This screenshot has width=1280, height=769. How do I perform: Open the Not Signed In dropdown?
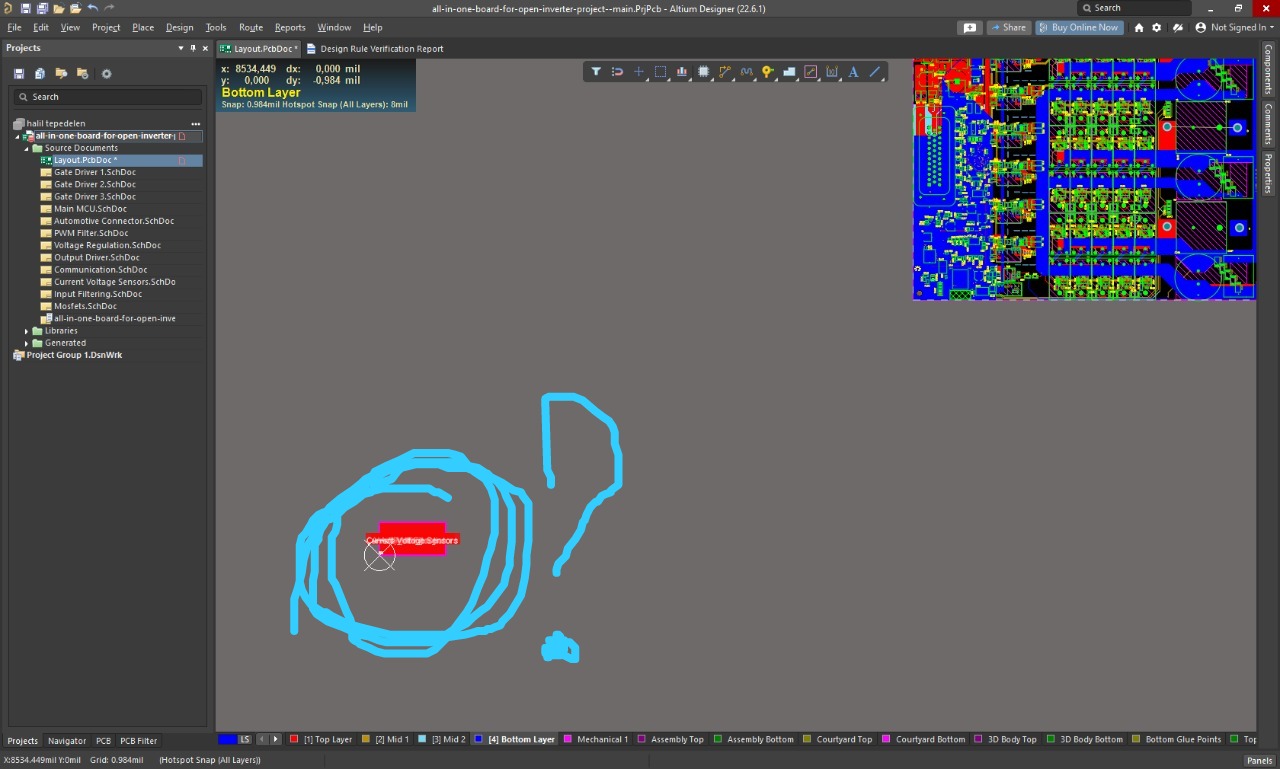[x=1241, y=28]
